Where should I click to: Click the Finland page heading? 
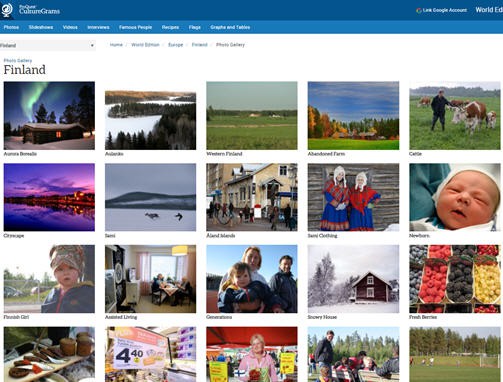click(x=25, y=70)
